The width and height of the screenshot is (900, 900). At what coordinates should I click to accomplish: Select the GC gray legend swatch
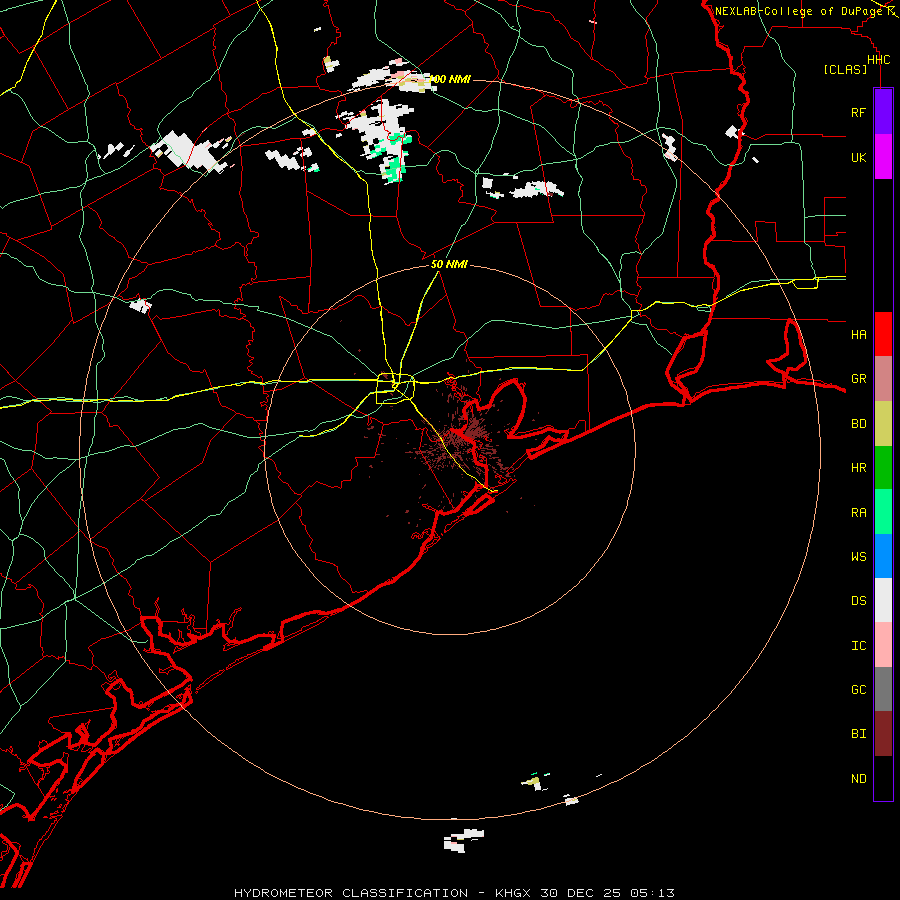883,689
